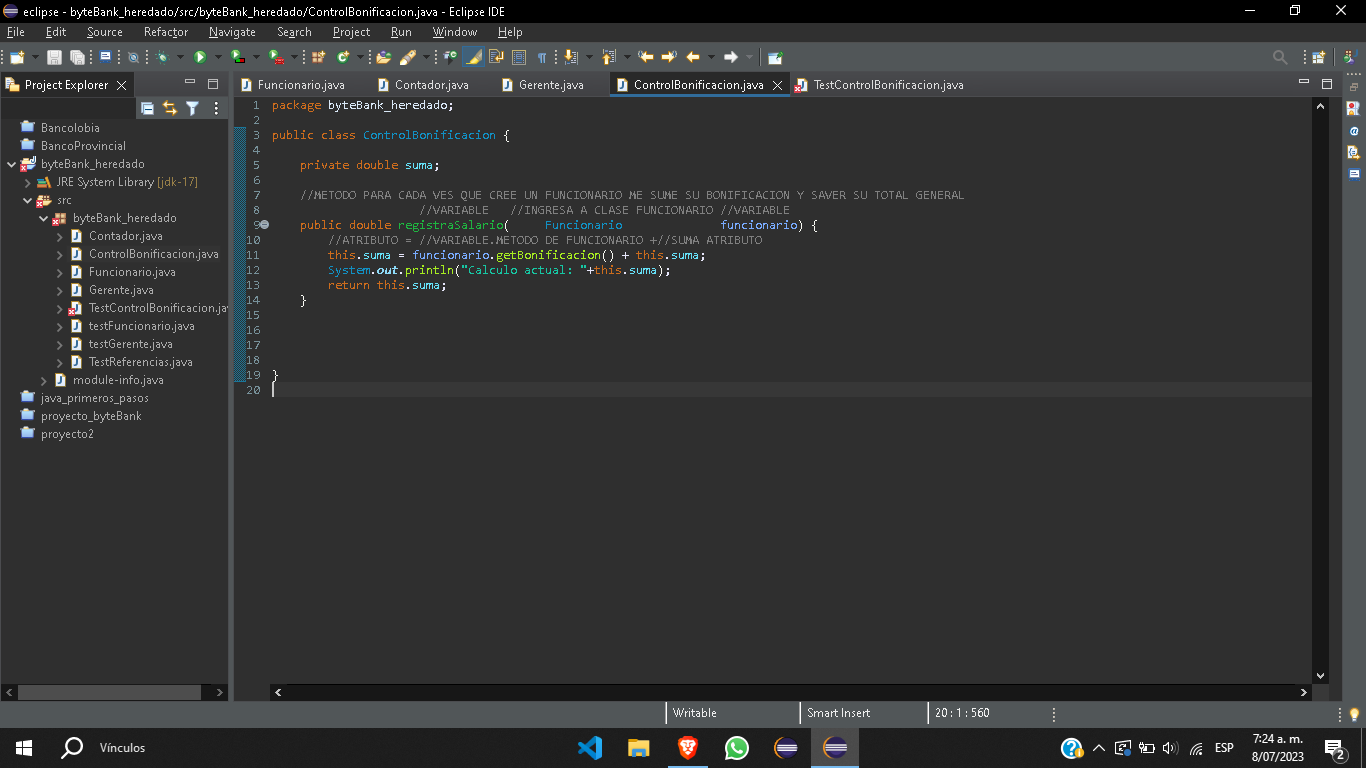Open the New icon's dropdown arrow
Image resolution: width=1366 pixels, height=768 pixels.
point(36,57)
